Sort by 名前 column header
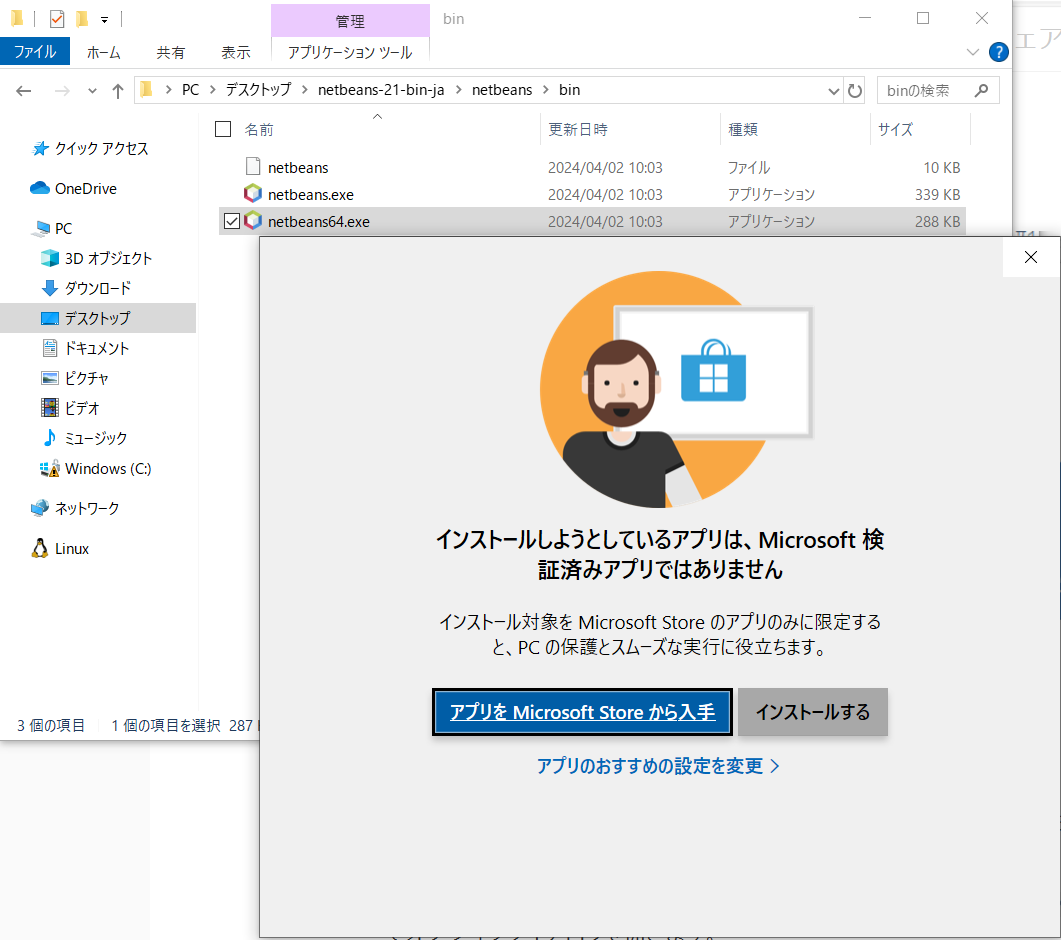1061x940 pixels. click(x=258, y=129)
